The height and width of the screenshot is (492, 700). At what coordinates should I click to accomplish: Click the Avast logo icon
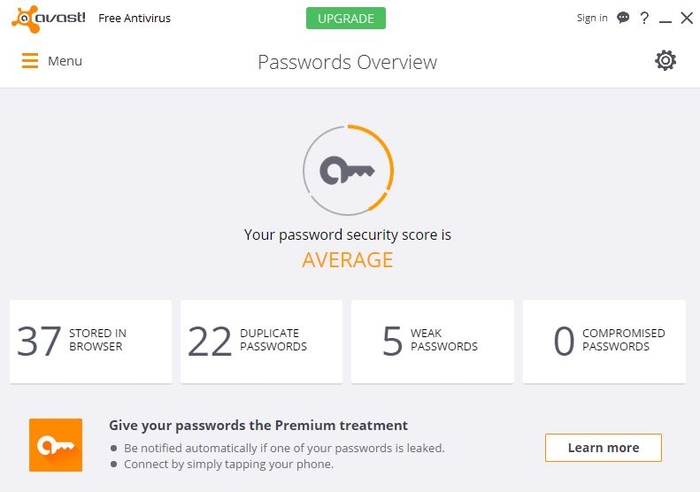pos(25,19)
